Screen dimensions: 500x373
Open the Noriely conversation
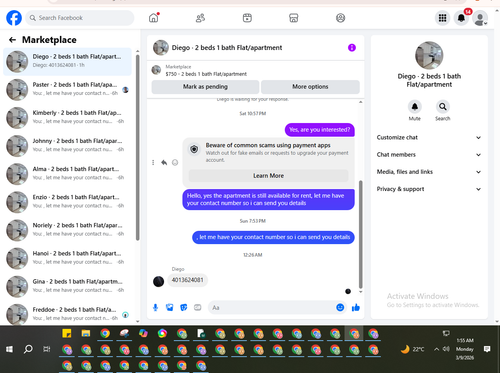tap(67, 230)
